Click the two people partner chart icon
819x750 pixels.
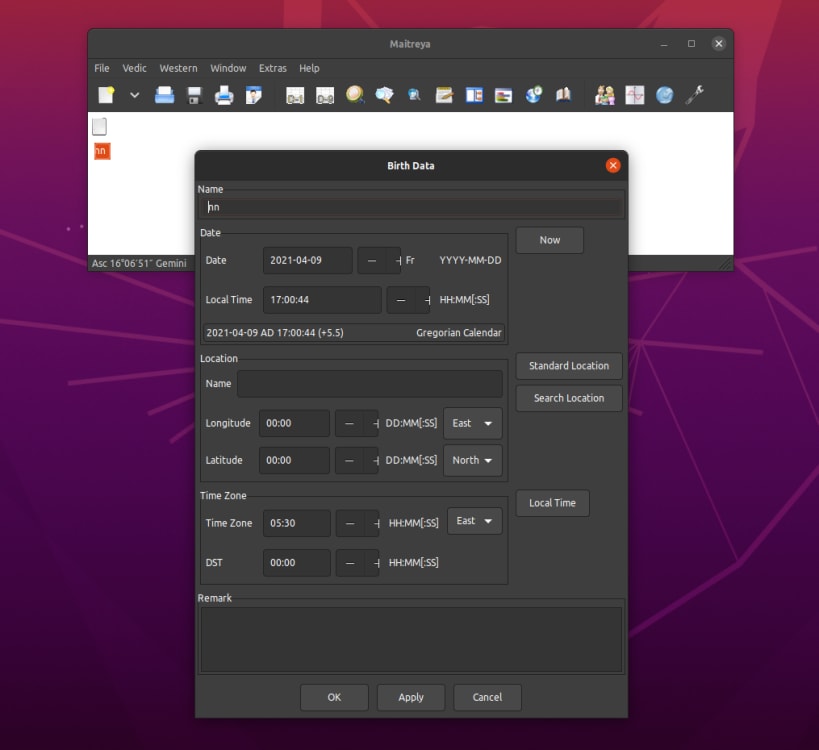[x=604, y=95]
